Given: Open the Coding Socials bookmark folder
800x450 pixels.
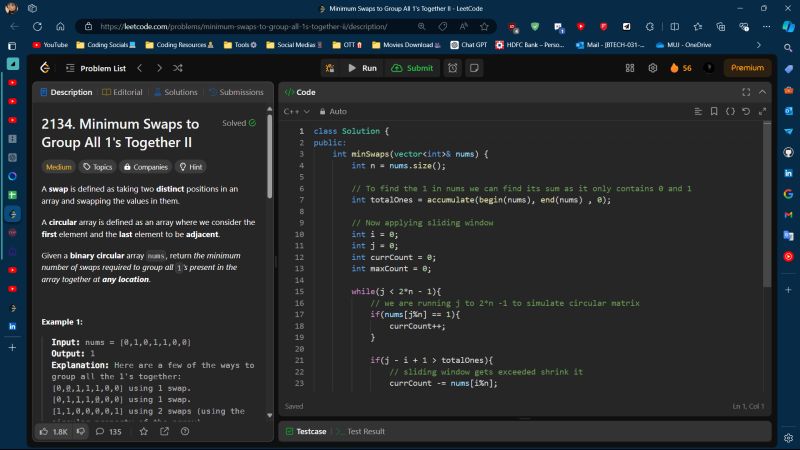Looking at the screenshot, I should (106, 45).
